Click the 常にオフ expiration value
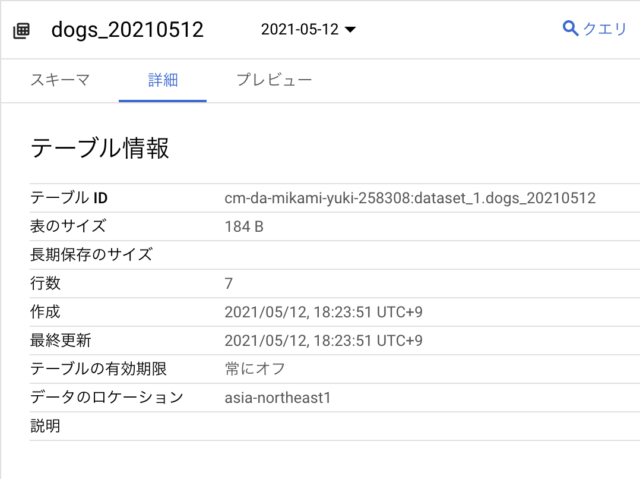The image size is (640, 479). (x=255, y=369)
